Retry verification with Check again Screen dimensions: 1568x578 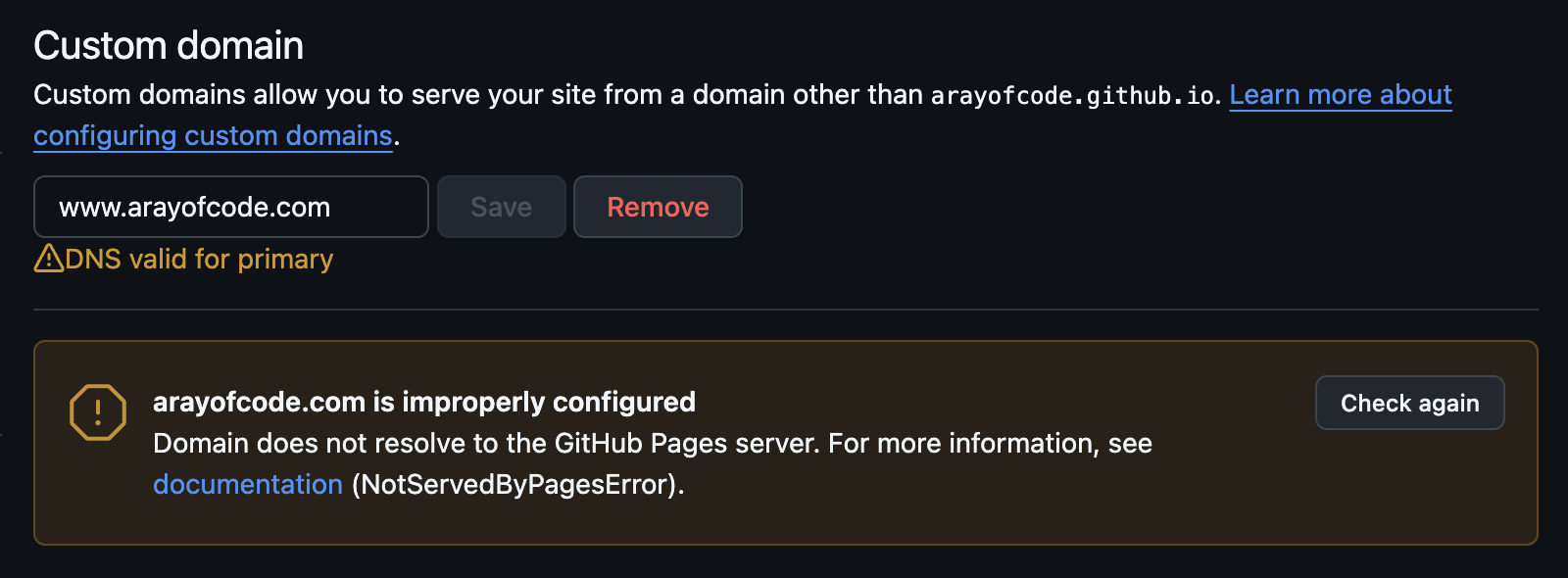point(1410,403)
